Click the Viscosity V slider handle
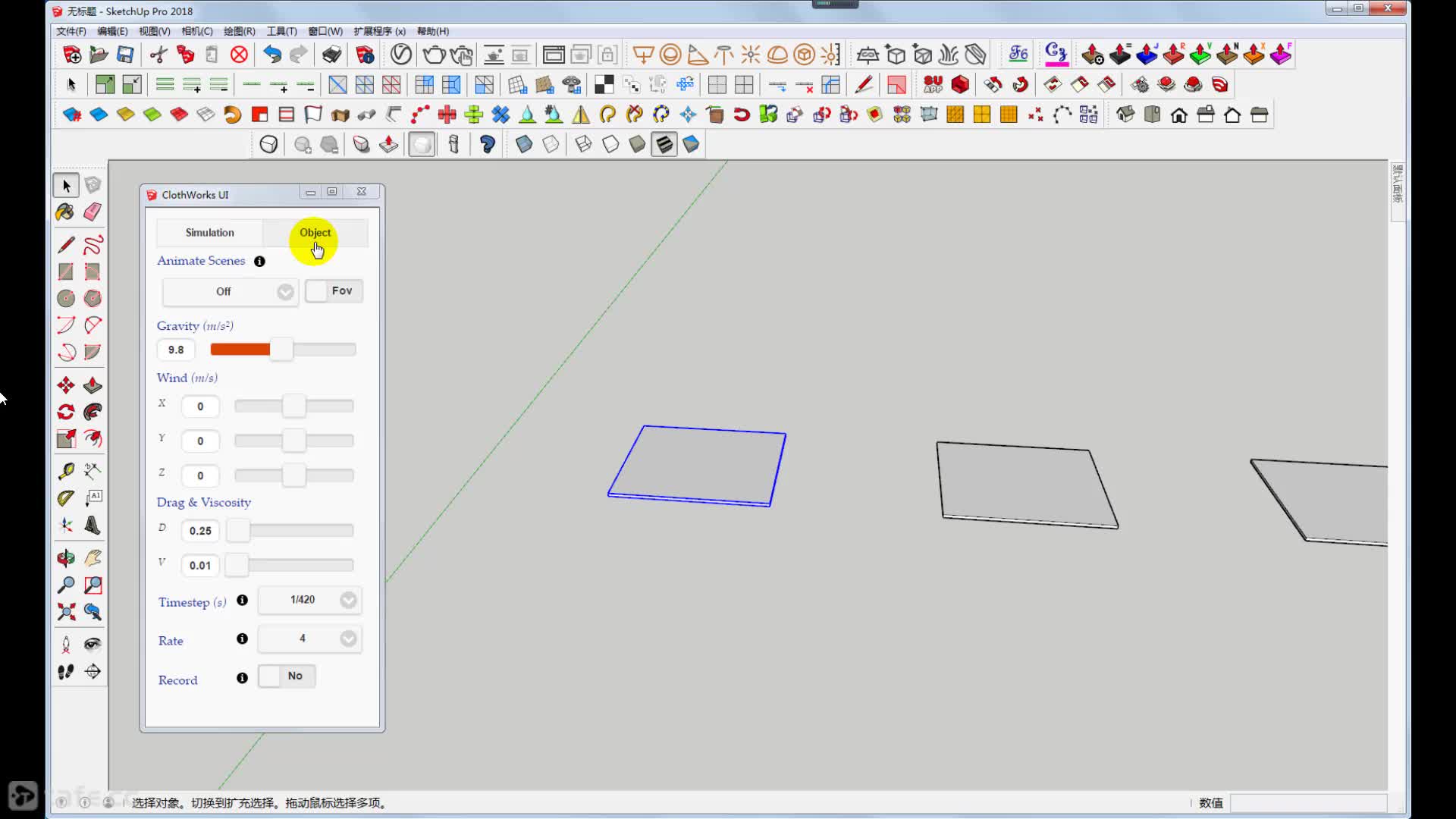 click(x=237, y=565)
